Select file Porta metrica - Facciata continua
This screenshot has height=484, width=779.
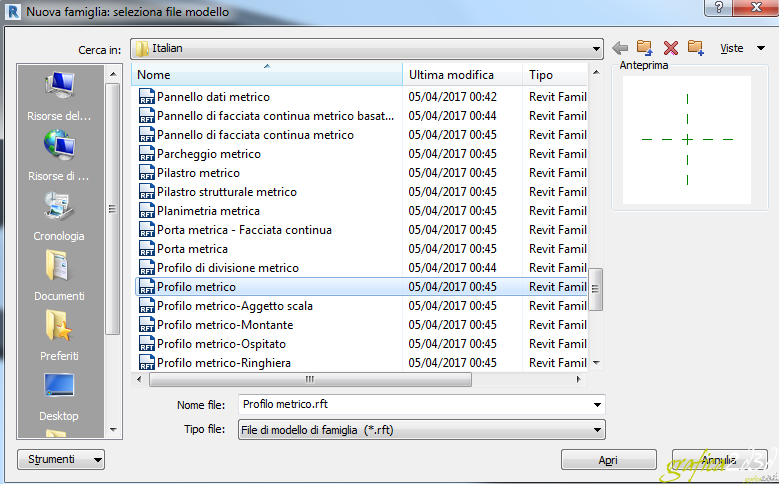tap(244, 230)
